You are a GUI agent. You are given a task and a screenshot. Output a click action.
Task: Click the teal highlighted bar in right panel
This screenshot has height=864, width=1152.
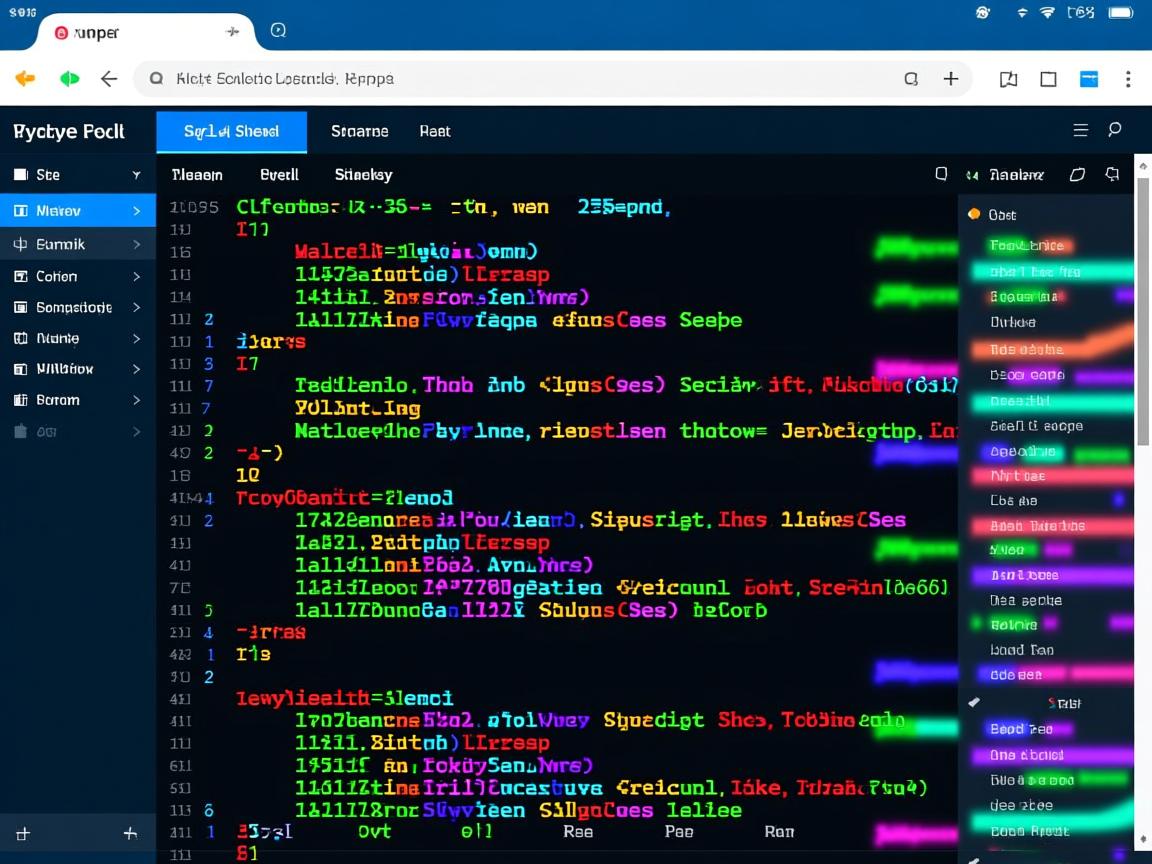pyautogui.click(x=1050, y=271)
